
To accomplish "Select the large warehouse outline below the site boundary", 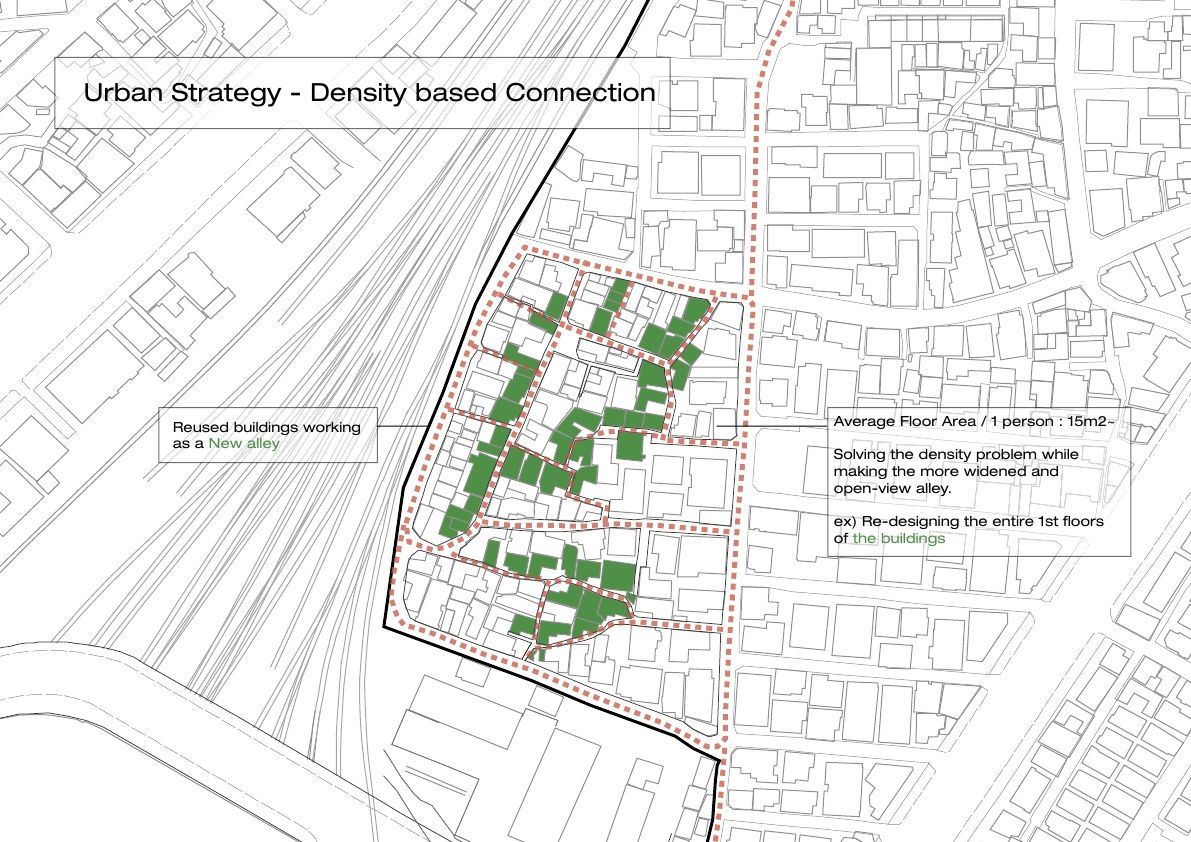I will 500,760.
